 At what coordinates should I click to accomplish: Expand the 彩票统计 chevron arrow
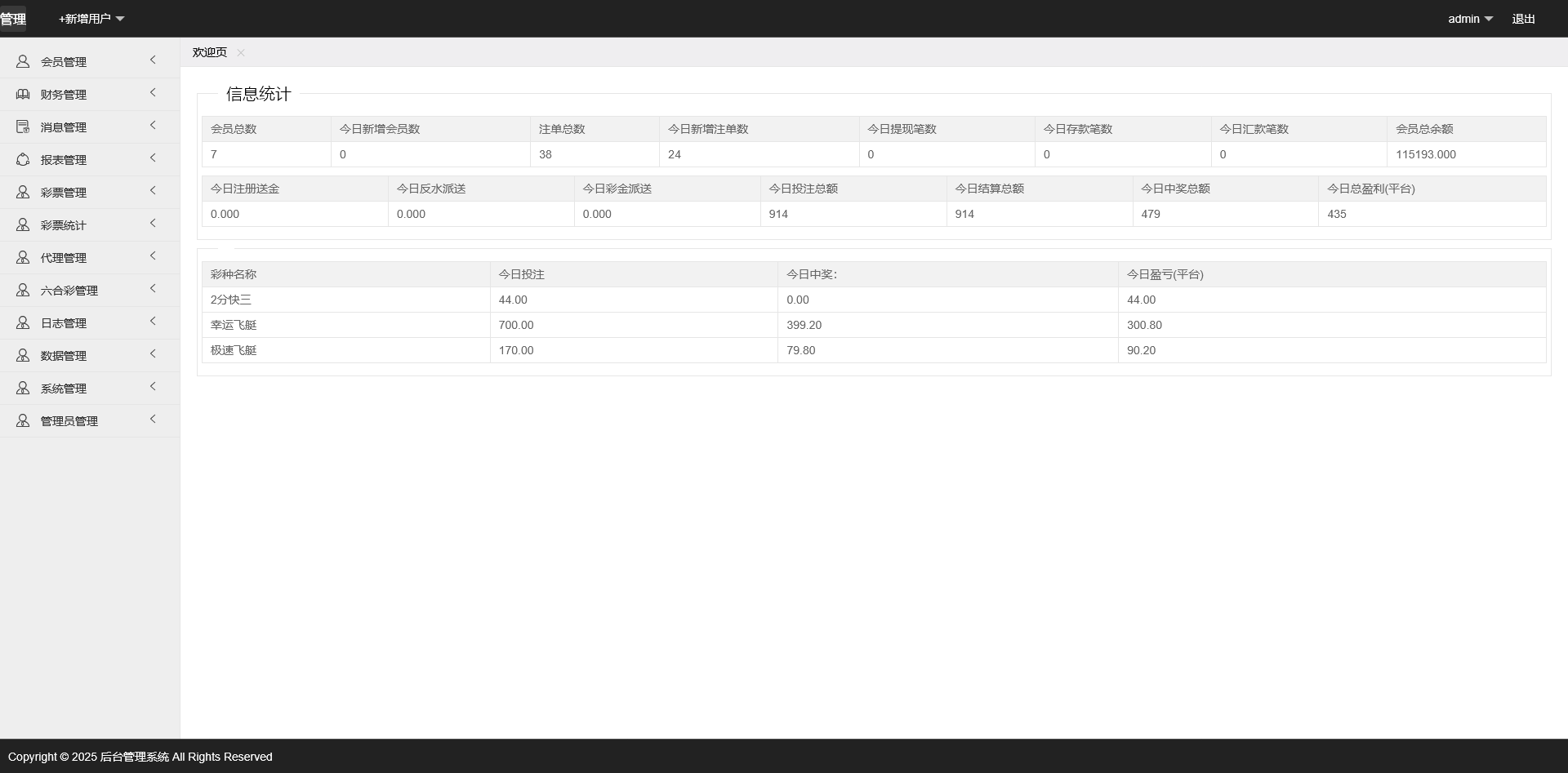tap(153, 224)
